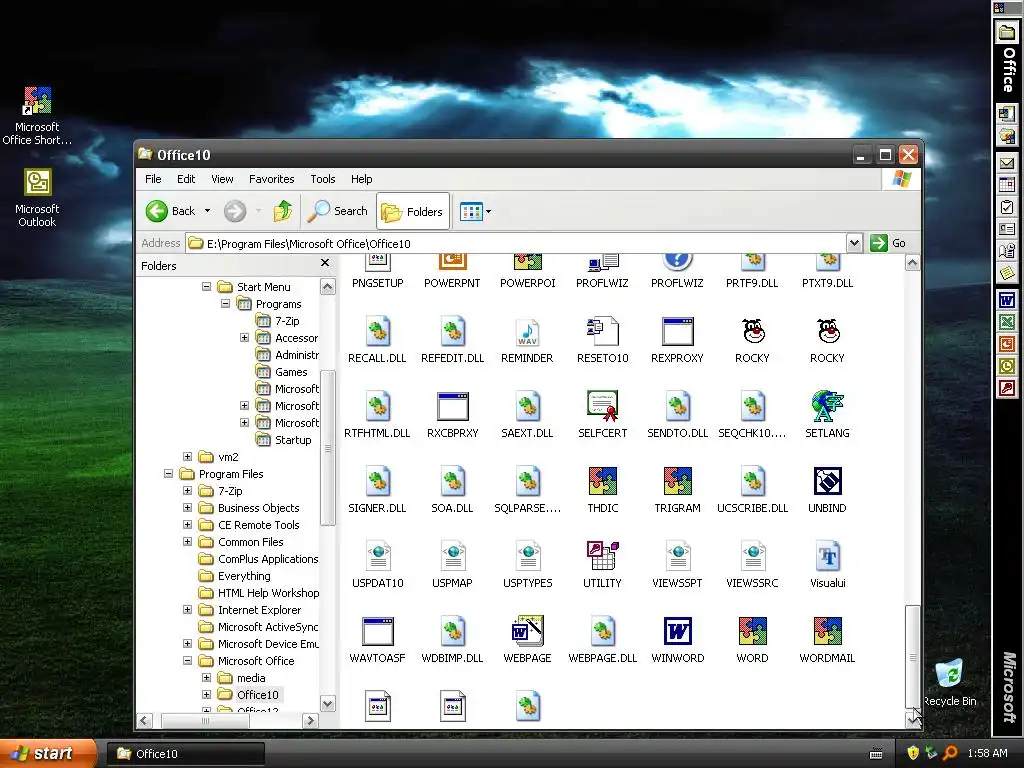1024x768 pixels.
Task: Click Word icon on Office Shortcut Bar
Action: click(1006, 300)
